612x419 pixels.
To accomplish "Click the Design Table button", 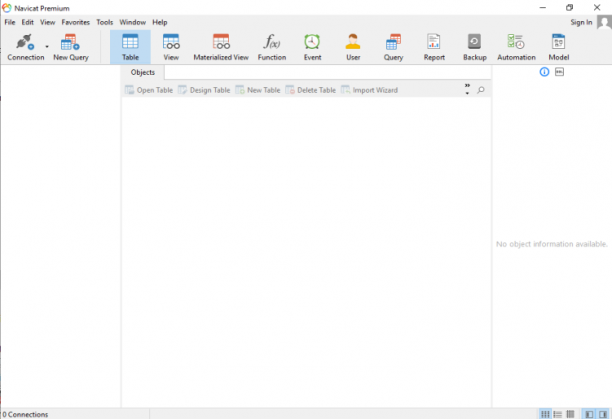I will [204, 90].
